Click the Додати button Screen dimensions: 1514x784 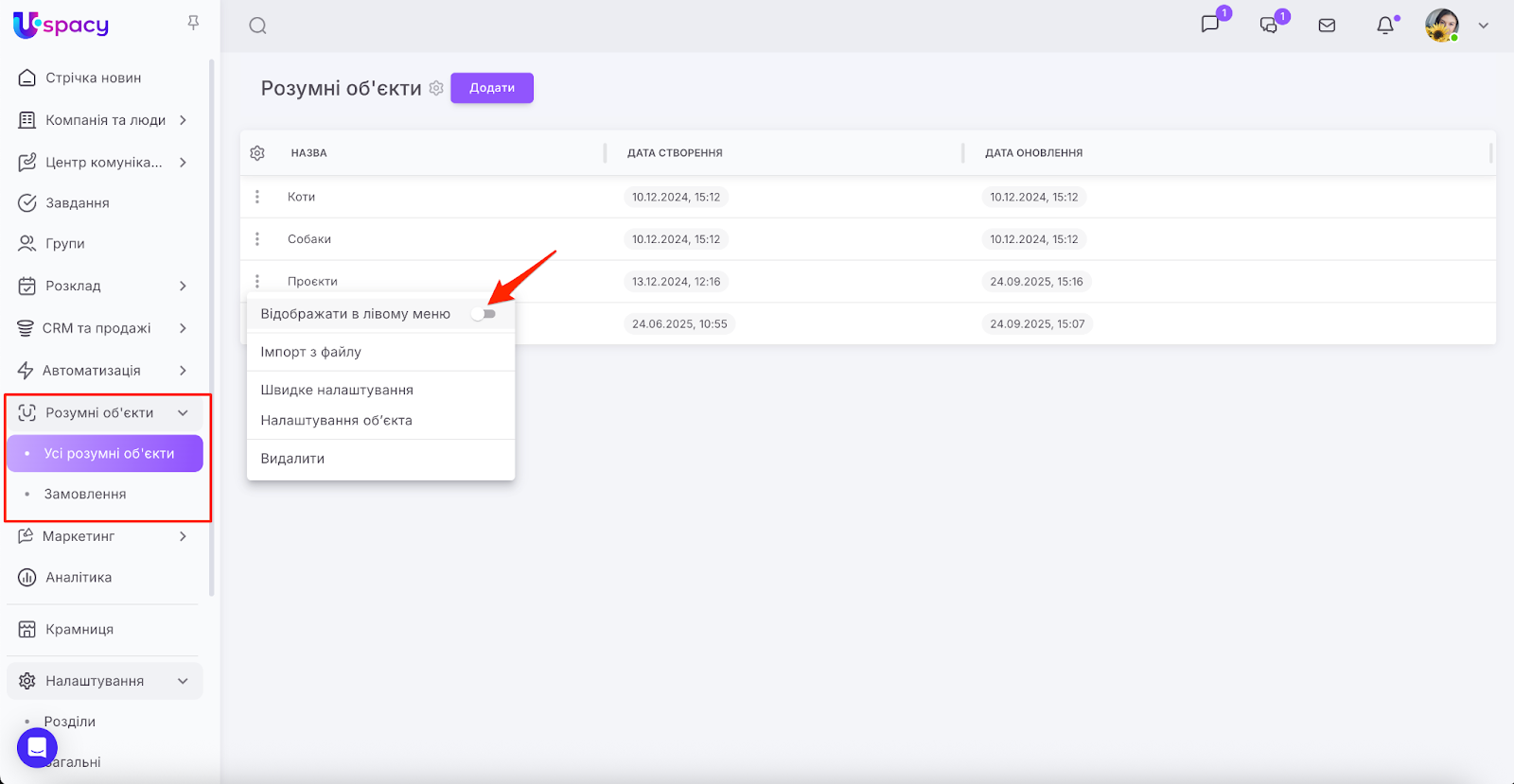[x=492, y=88]
